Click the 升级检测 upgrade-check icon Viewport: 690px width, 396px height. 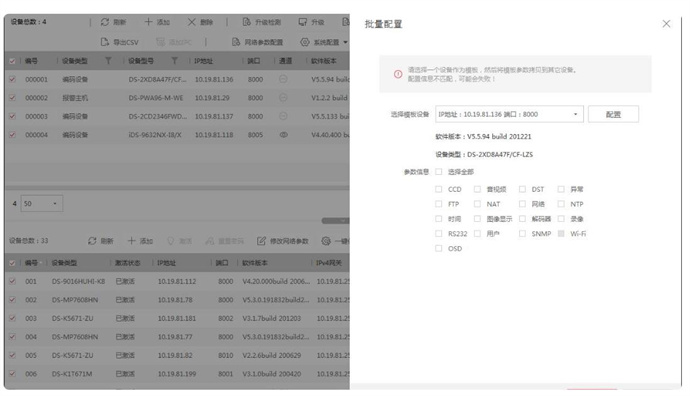pos(246,22)
